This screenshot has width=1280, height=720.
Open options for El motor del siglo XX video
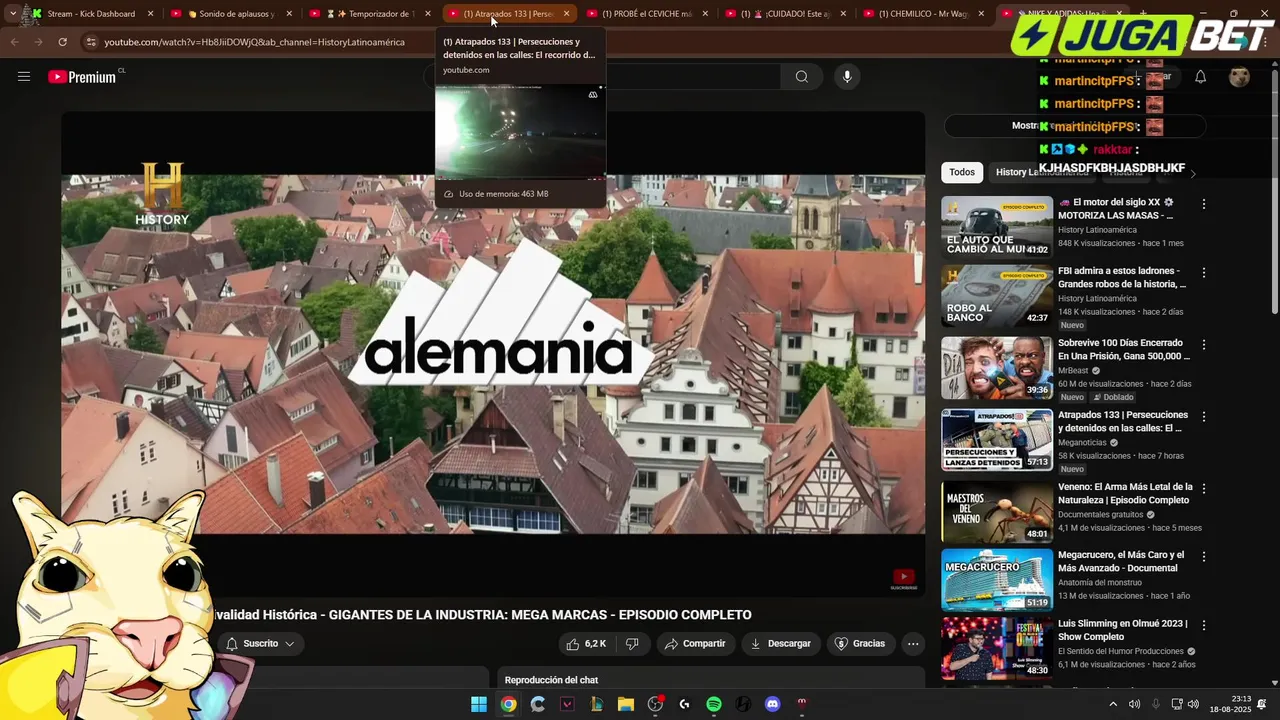[x=1204, y=204]
